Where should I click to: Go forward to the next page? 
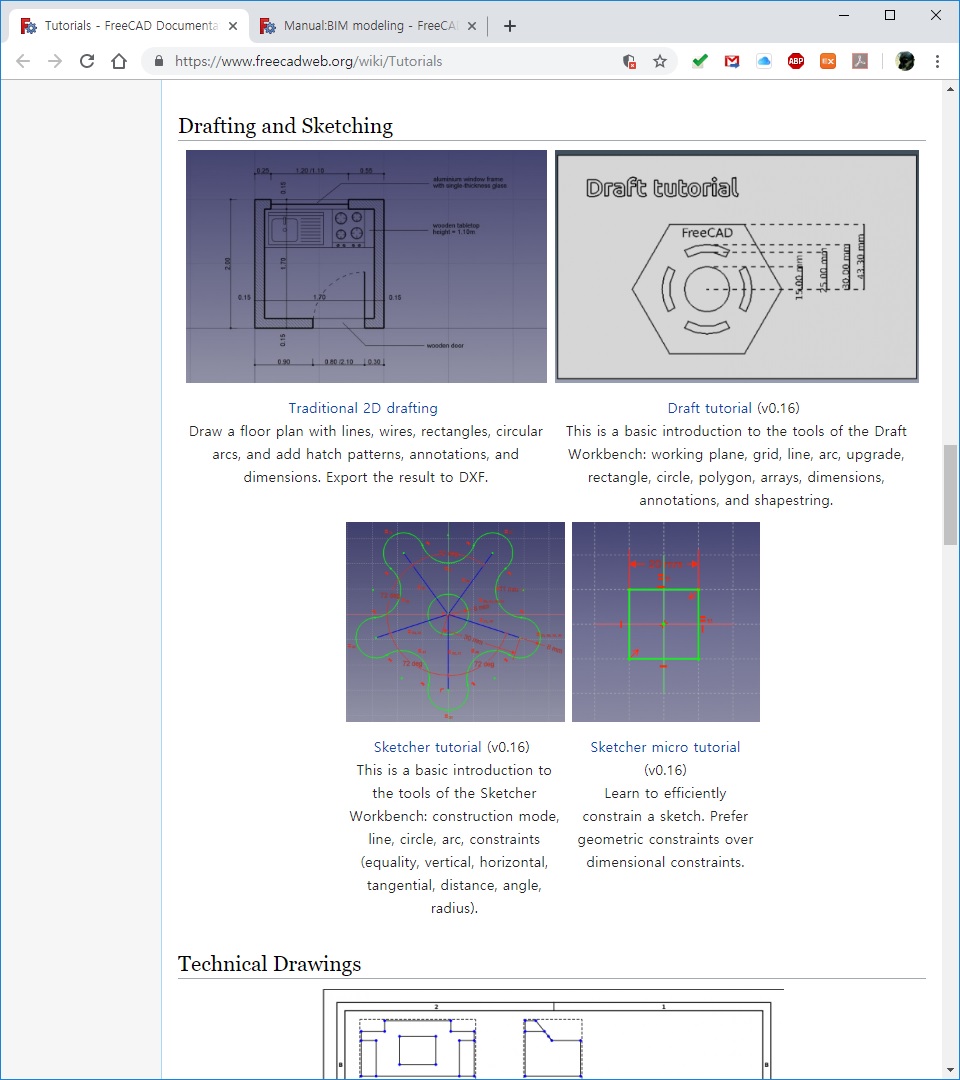click(55, 61)
